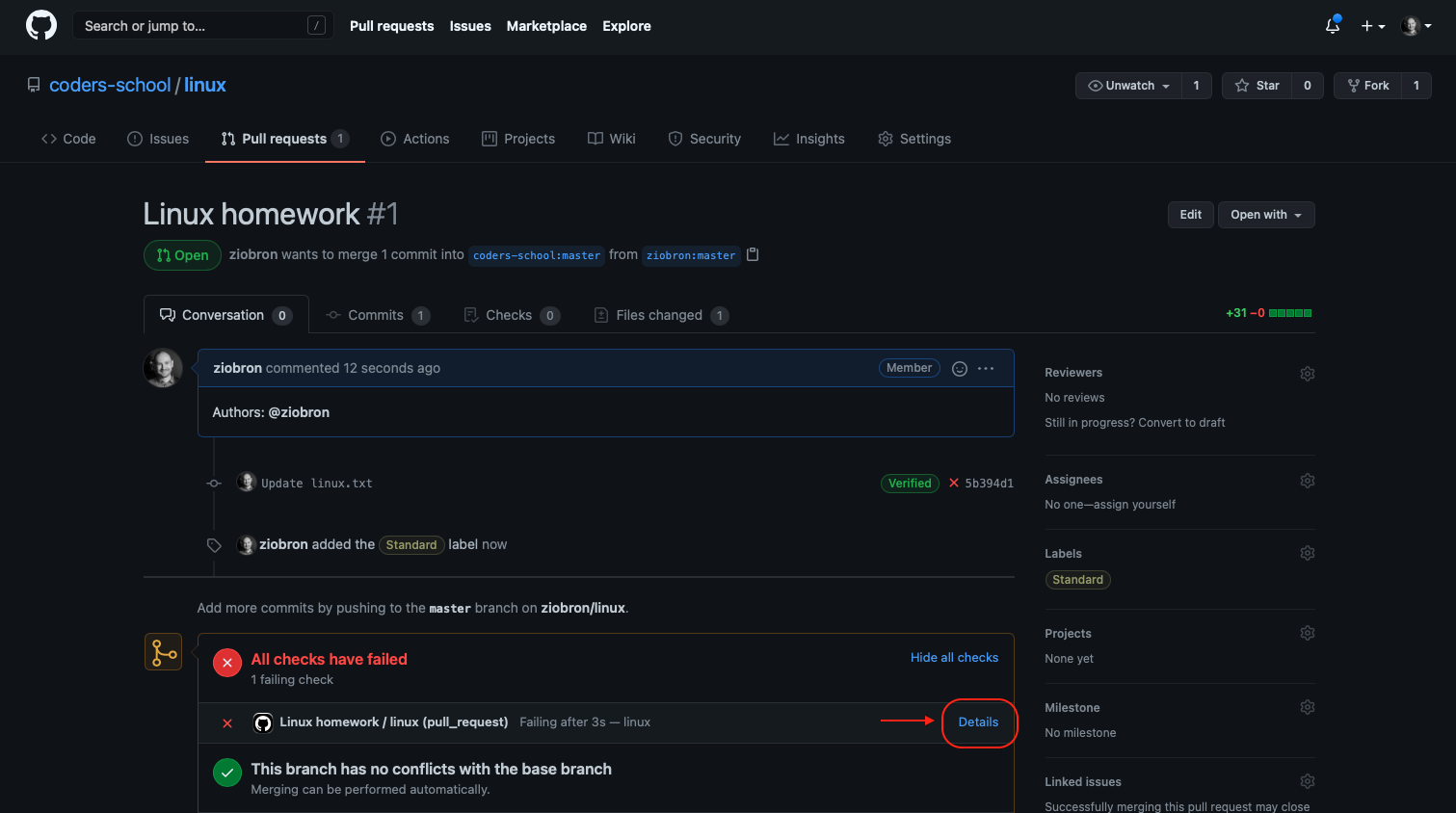Assign yourself to the pull request
1456x813 pixels.
pyautogui.click(x=1135, y=505)
